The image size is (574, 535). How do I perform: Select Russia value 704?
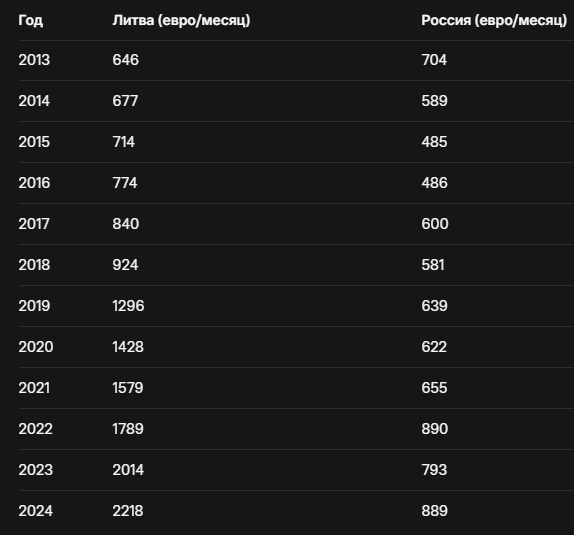tap(434, 60)
